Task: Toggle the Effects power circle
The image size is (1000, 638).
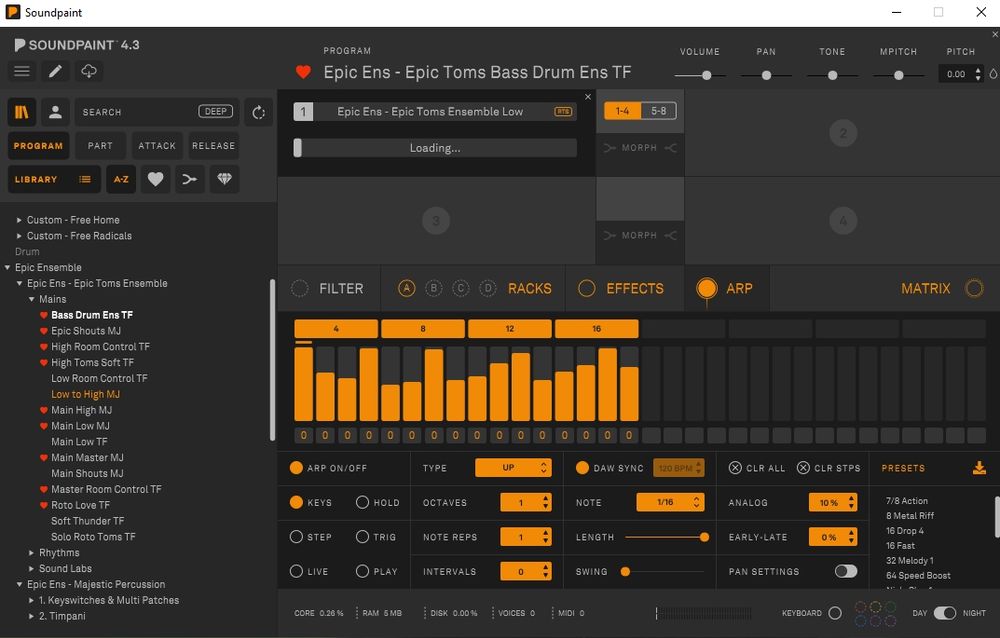Action: click(587, 288)
